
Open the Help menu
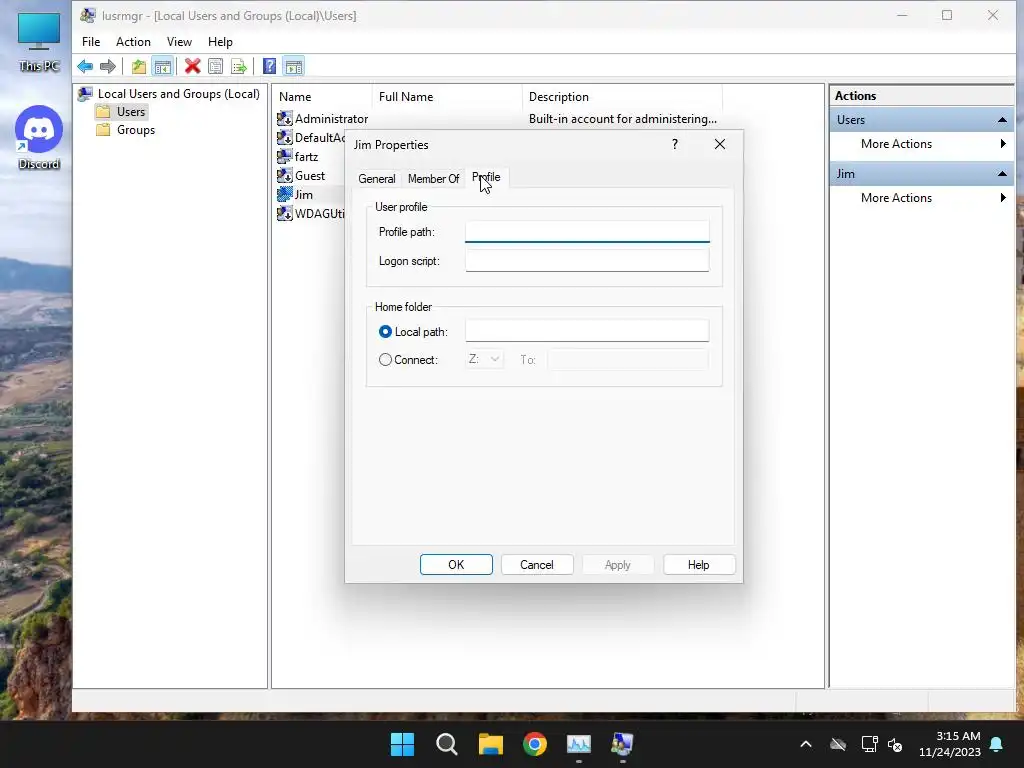point(220,42)
